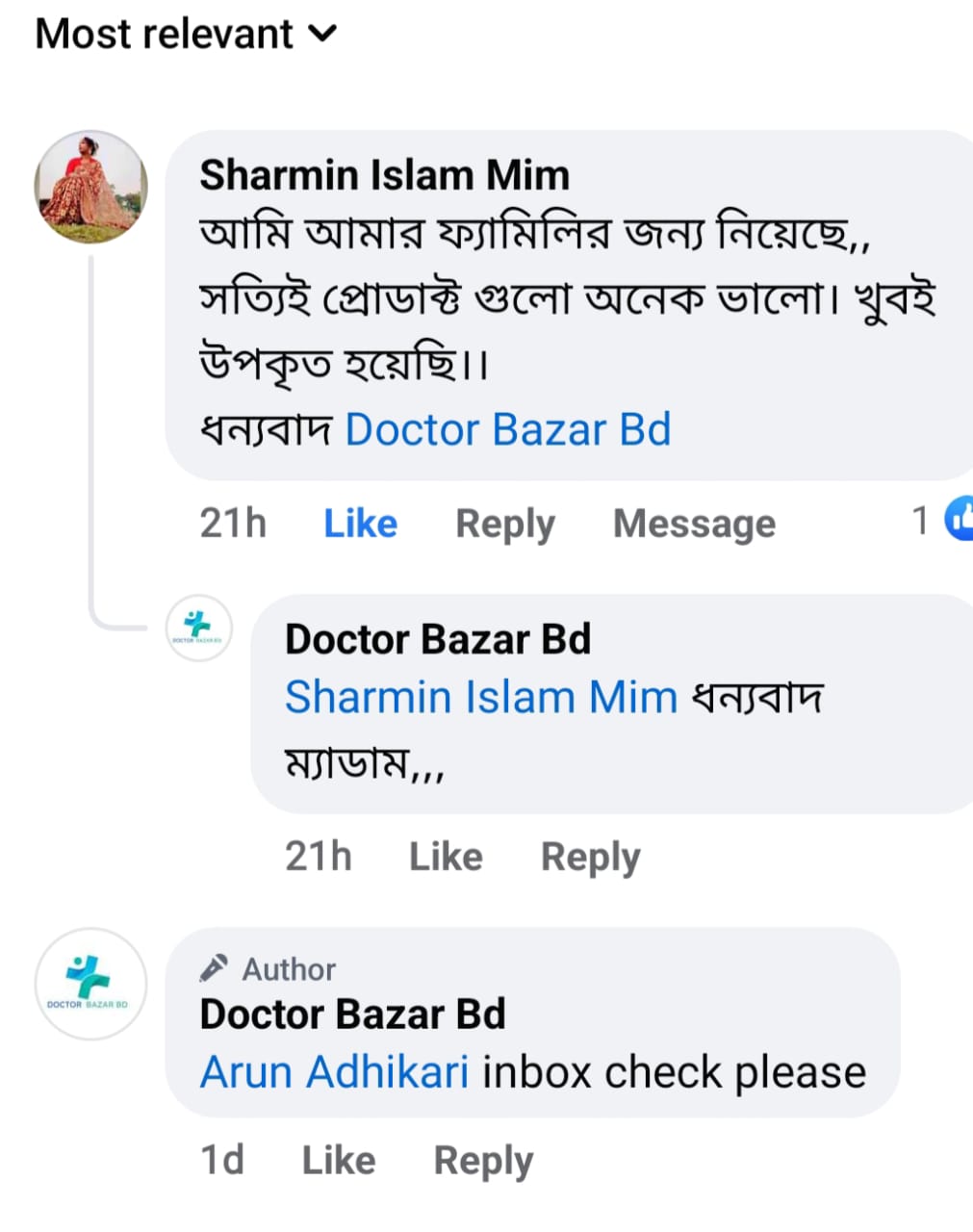Open Sharmin Islam Mim's profile picture

click(90, 187)
